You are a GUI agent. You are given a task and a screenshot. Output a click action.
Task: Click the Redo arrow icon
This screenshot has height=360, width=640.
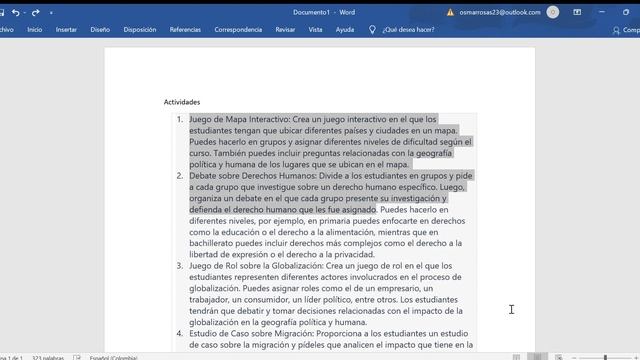pyautogui.click(x=36, y=13)
